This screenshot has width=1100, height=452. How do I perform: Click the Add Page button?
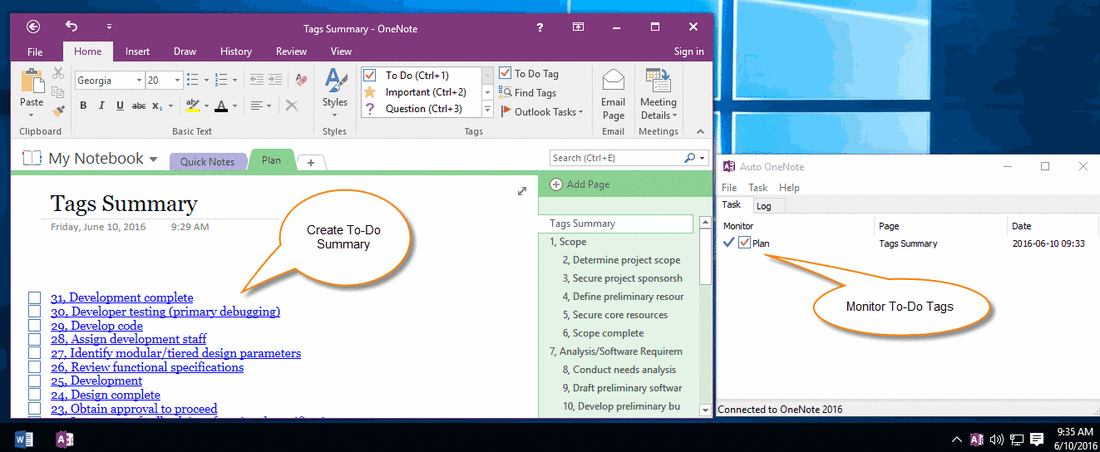[579, 185]
